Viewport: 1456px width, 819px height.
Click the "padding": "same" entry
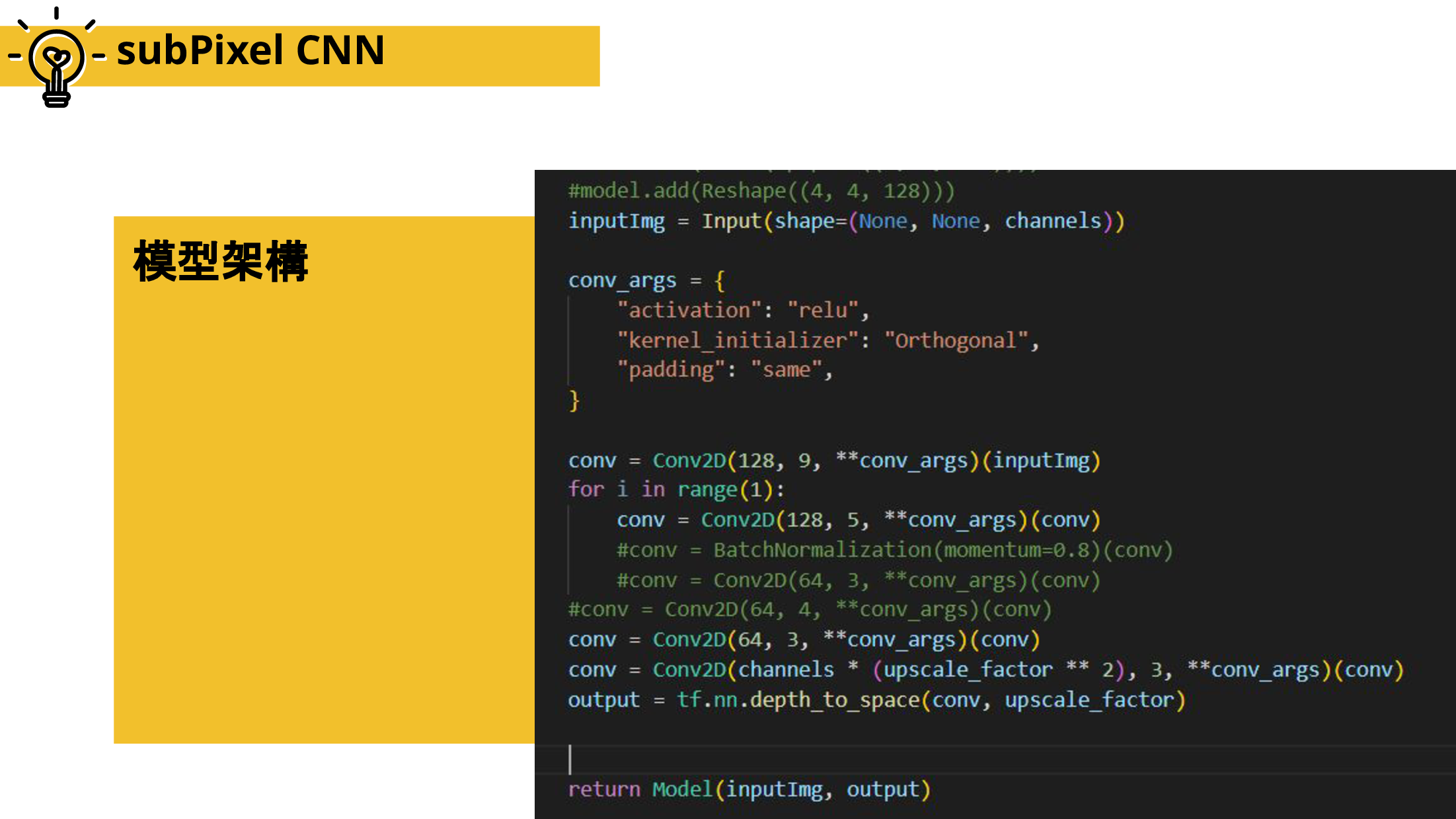coord(724,370)
